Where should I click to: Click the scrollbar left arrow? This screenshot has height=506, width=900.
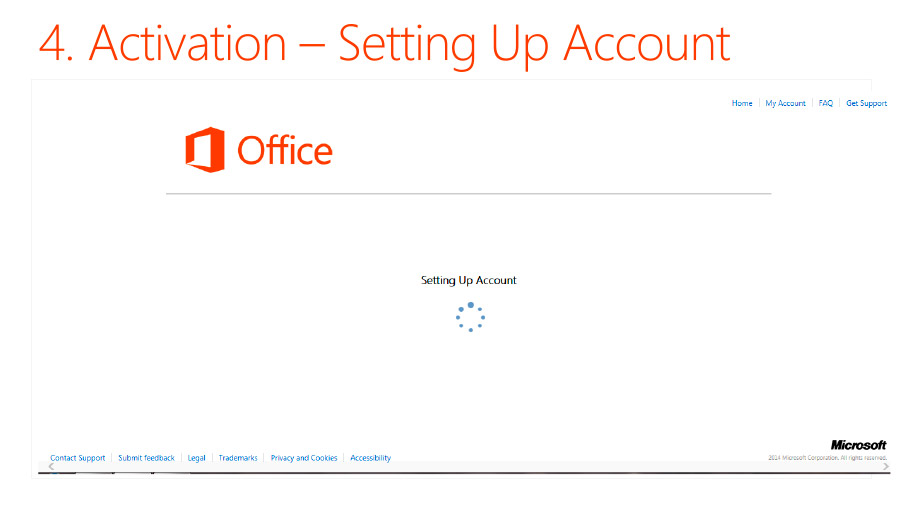click(52, 466)
